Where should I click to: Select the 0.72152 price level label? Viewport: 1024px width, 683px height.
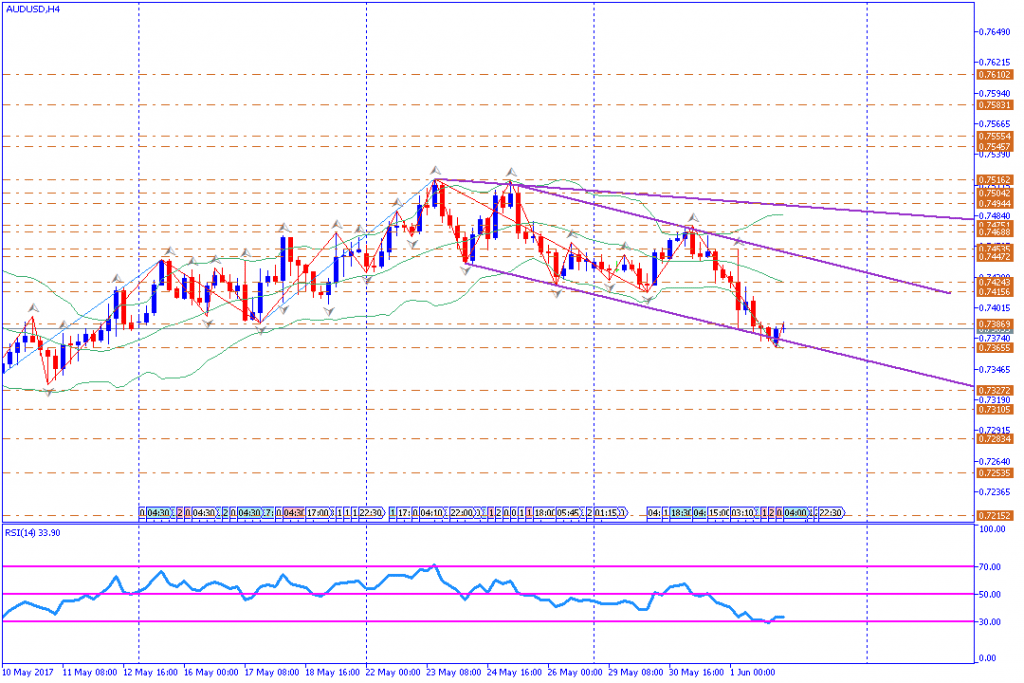(x=995, y=515)
